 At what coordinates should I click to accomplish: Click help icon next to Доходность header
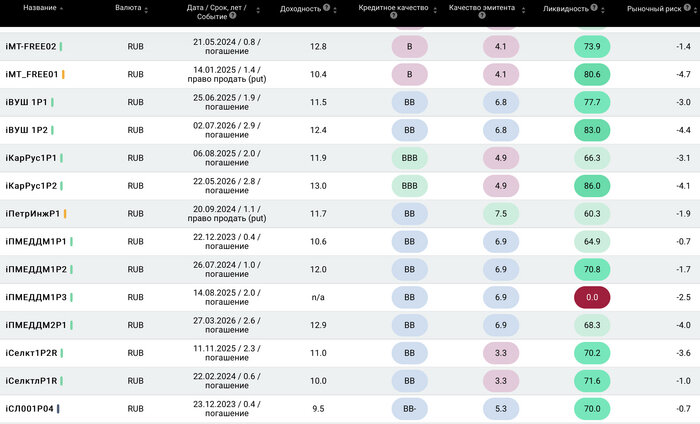pos(326,9)
